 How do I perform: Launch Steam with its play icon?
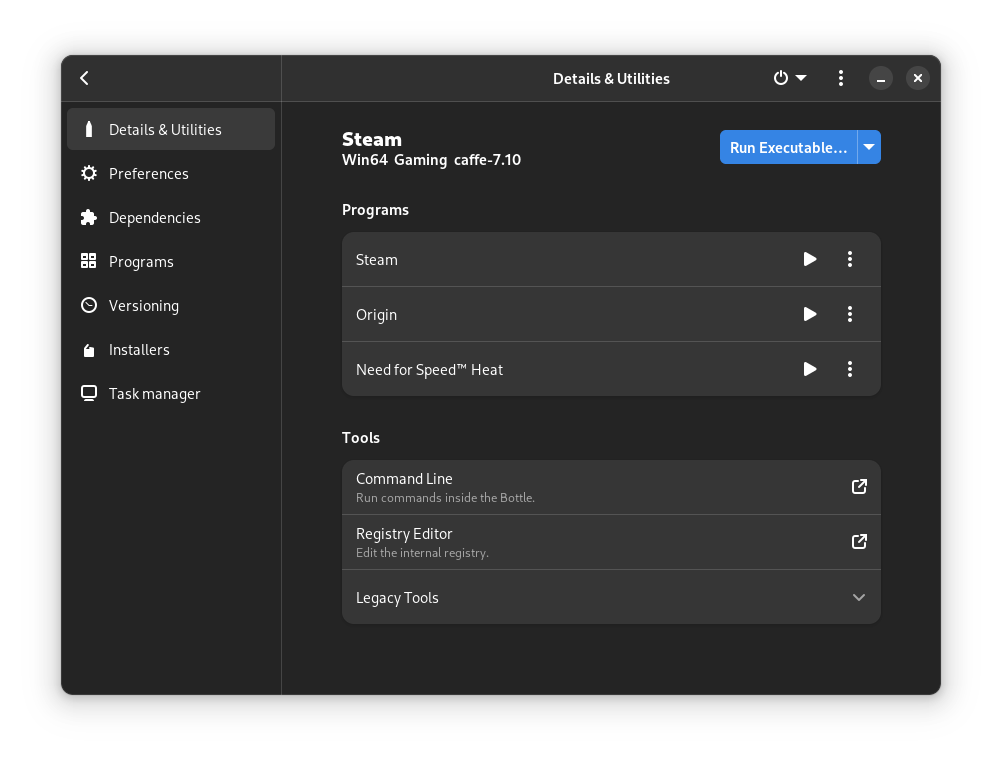coord(810,259)
